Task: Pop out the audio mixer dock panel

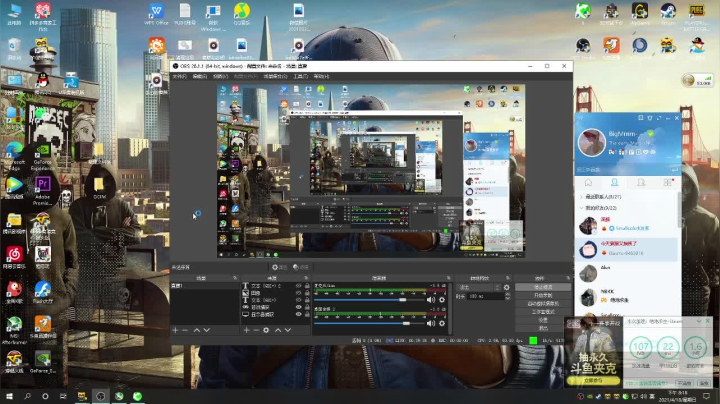Action: 448,278
